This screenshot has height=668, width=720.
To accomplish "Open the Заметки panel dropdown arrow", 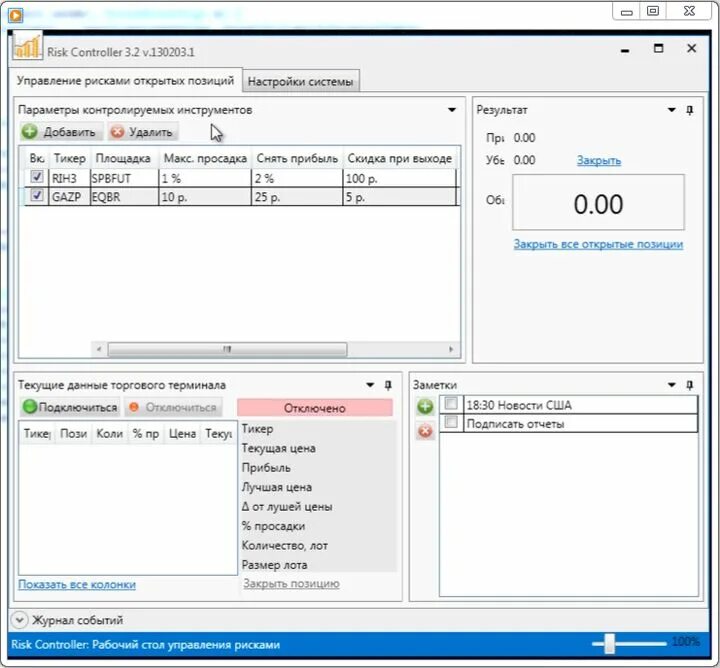I will tap(671, 385).
